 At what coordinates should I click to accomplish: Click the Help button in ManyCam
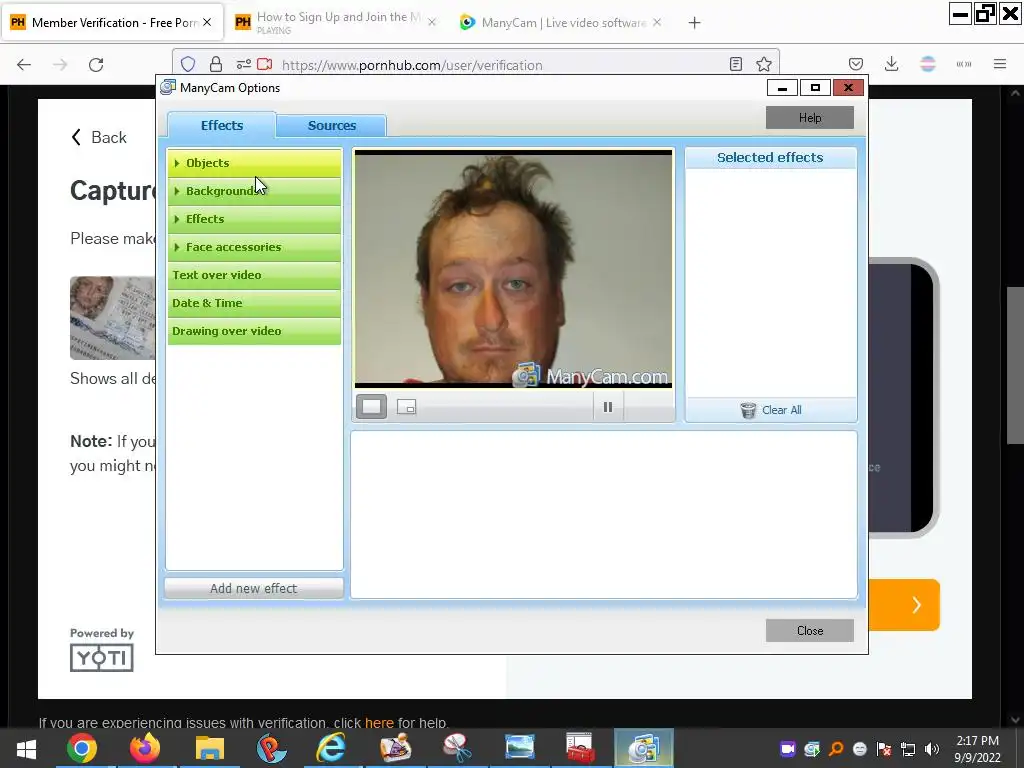pos(810,118)
